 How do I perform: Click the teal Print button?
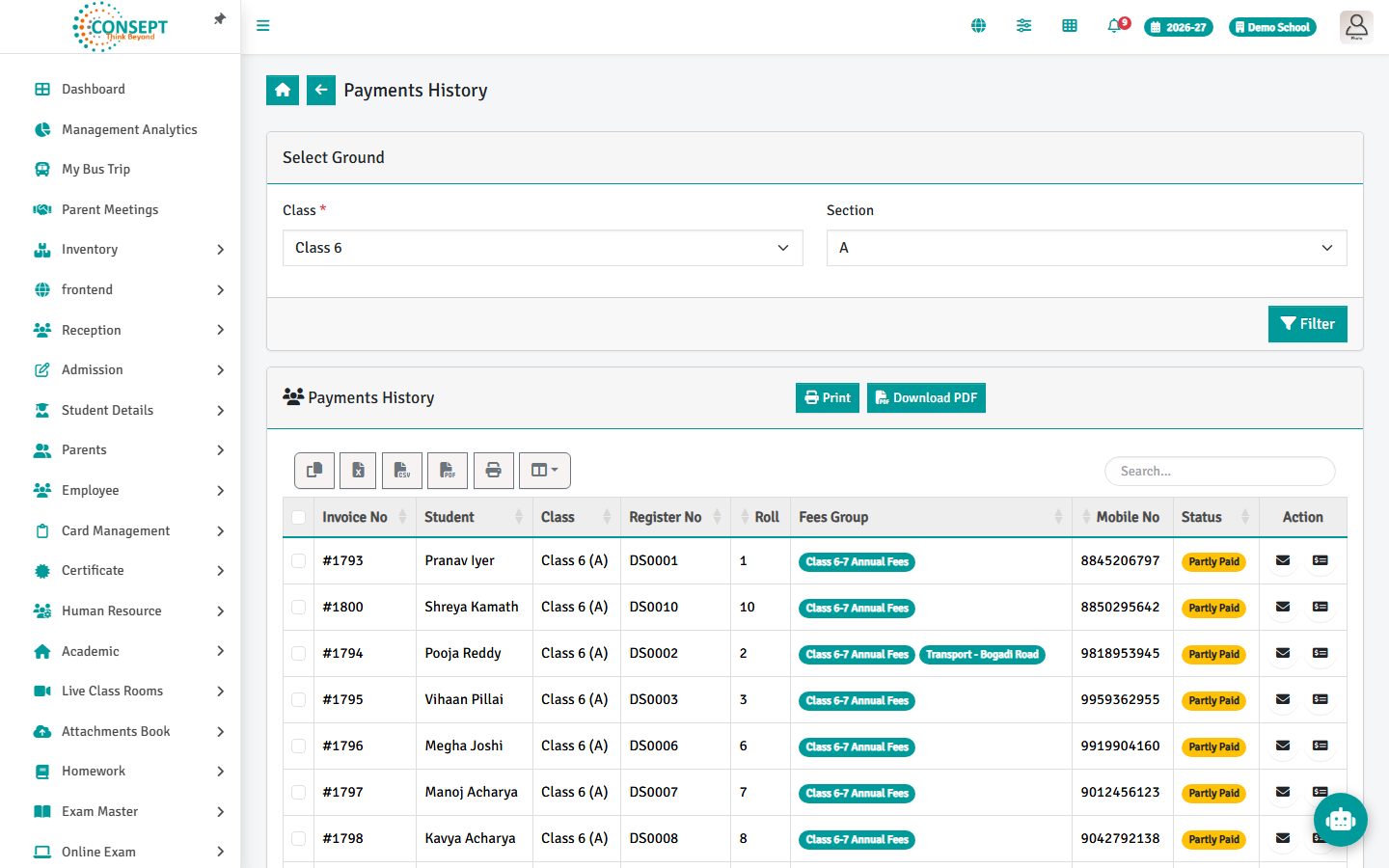[x=827, y=397]
